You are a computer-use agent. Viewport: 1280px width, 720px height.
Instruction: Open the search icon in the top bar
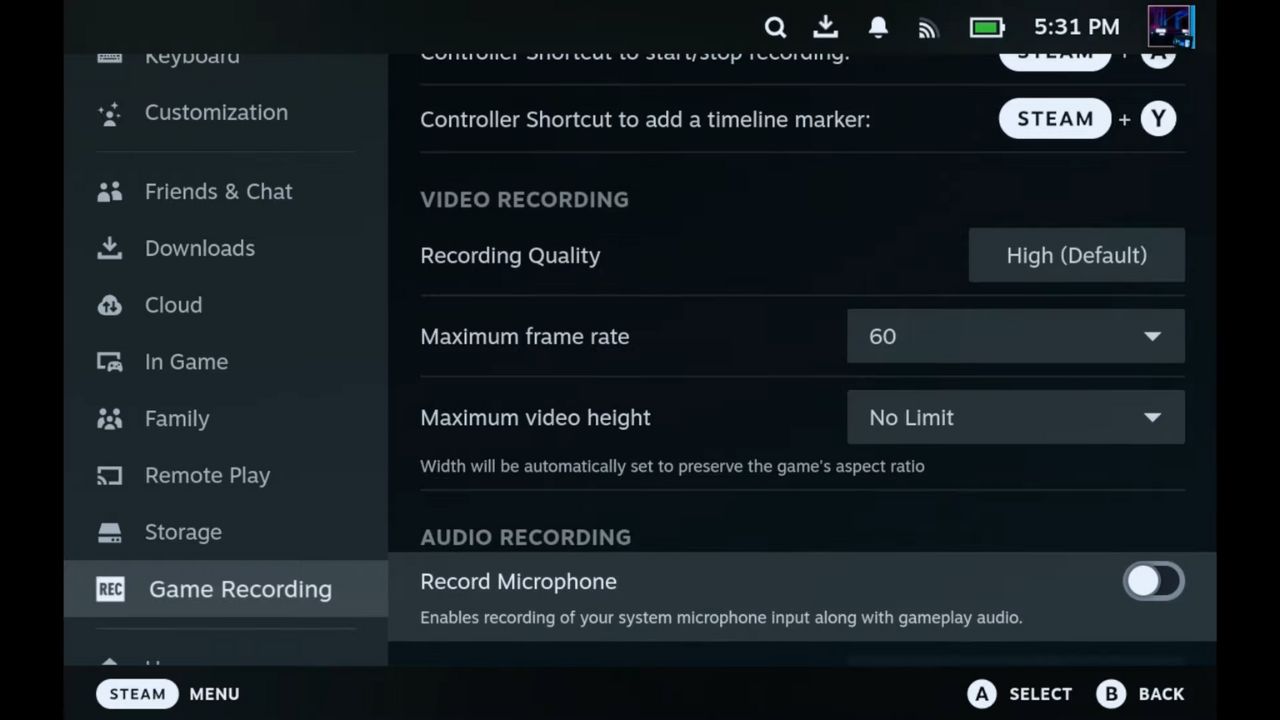(x=775, y=27)
